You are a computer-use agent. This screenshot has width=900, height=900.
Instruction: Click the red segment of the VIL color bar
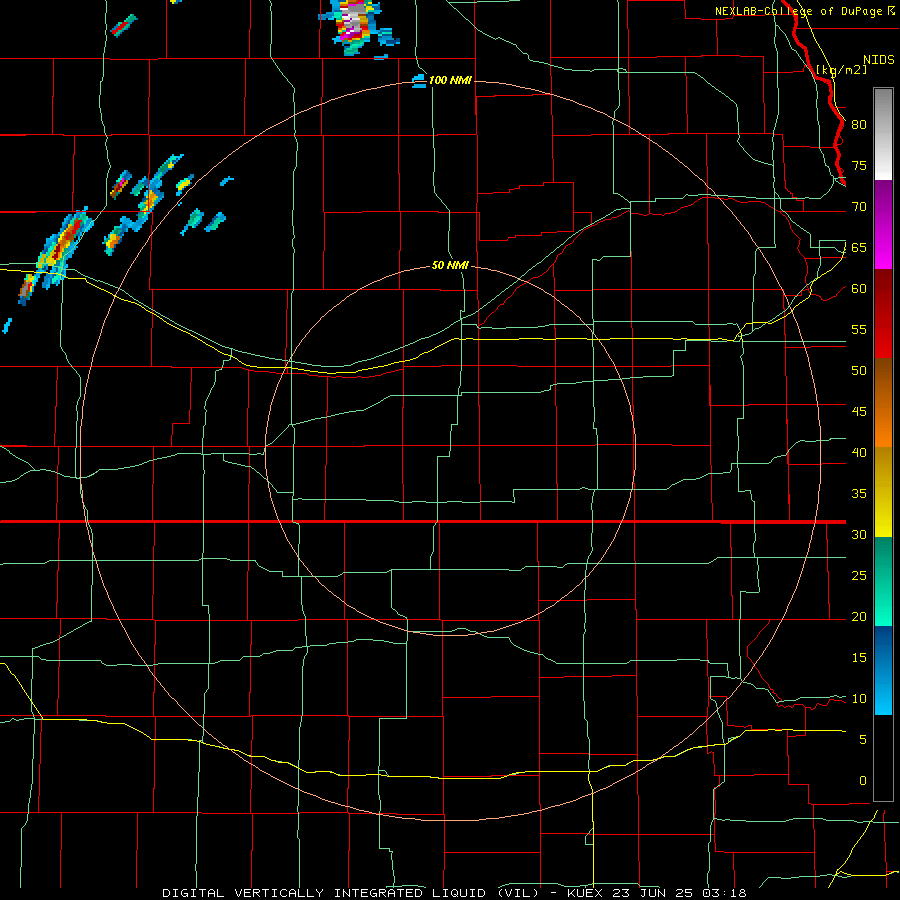883,313
